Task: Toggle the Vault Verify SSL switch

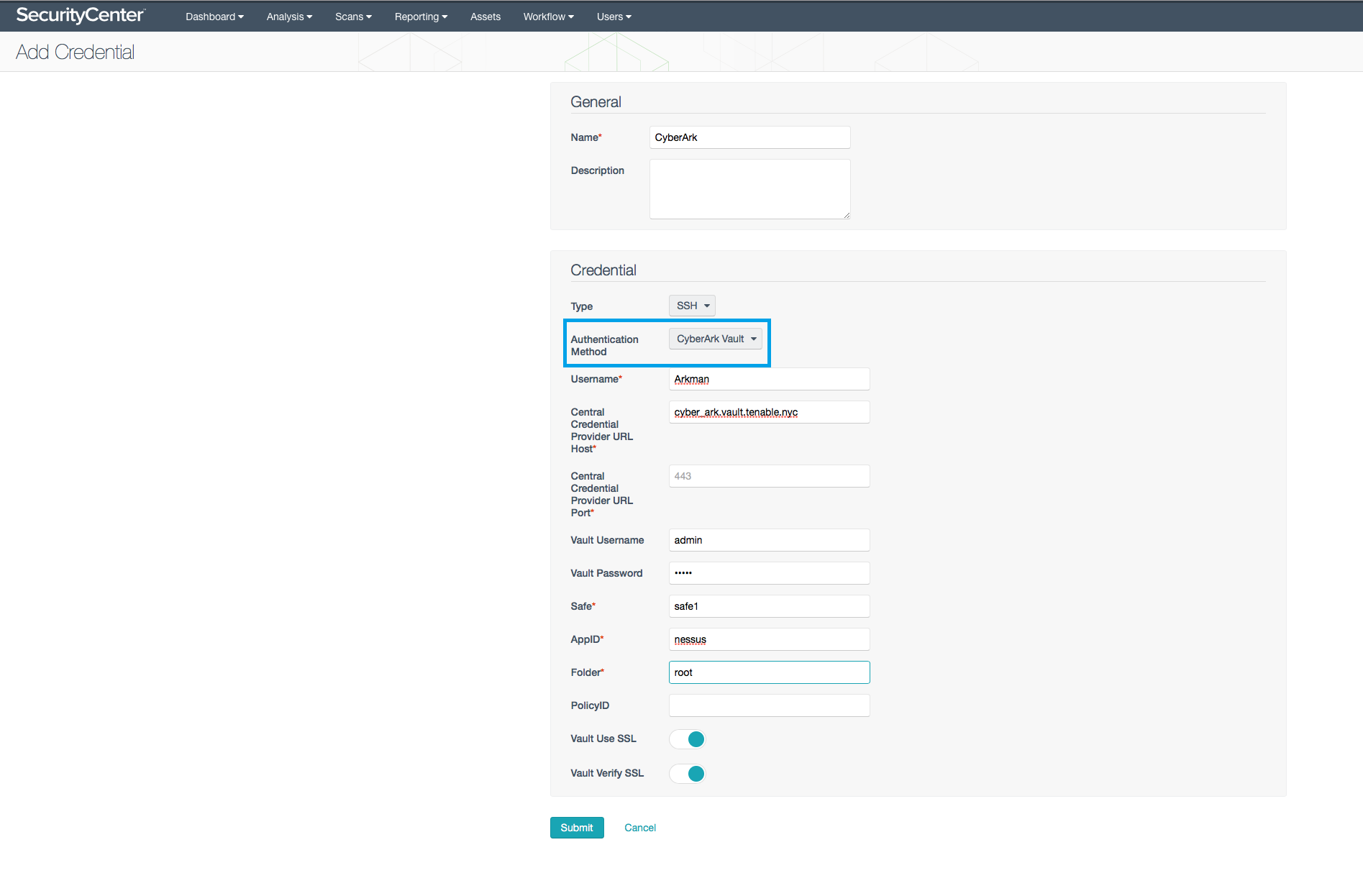Action: (x=688, y=774)
